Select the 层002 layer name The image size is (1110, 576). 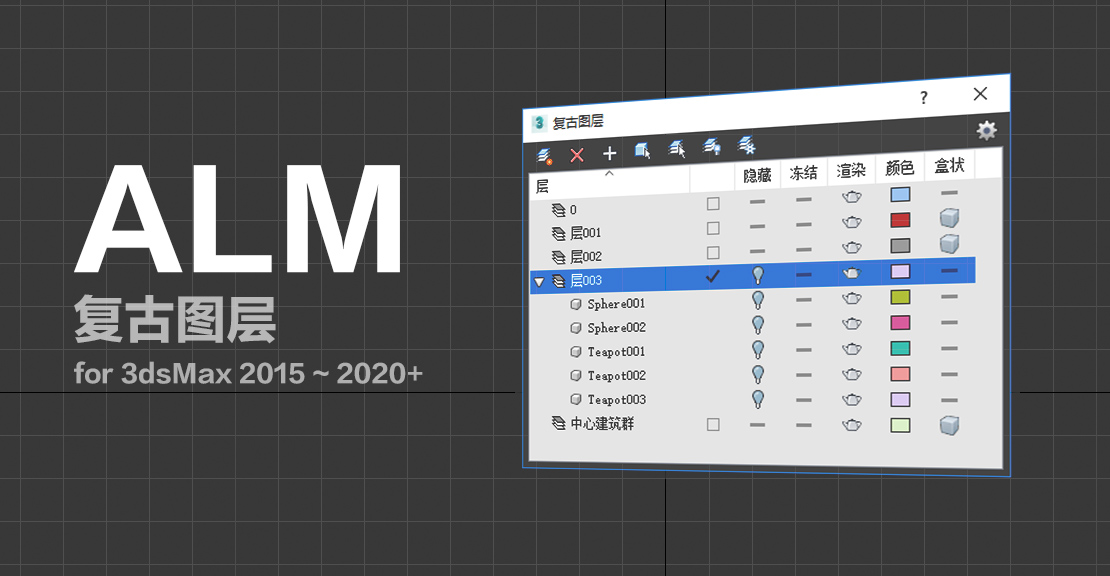click(586, 256)
